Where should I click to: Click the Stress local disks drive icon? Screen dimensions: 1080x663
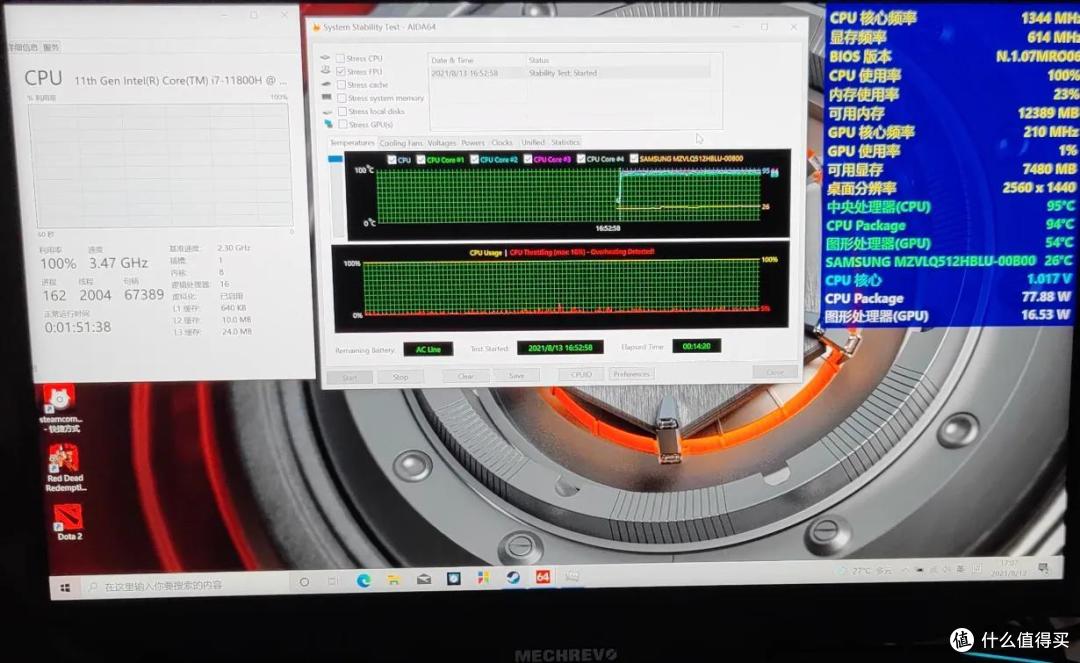click(328, 111)
